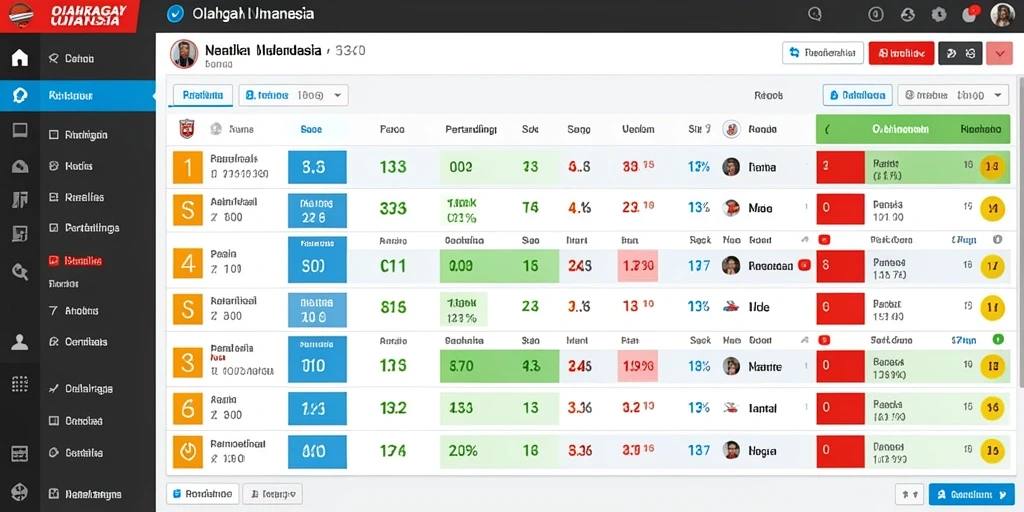Screen dimensions: 1024x512
Task: Click the globe icon at sidebar bottom
Action: tap(20, 492)
